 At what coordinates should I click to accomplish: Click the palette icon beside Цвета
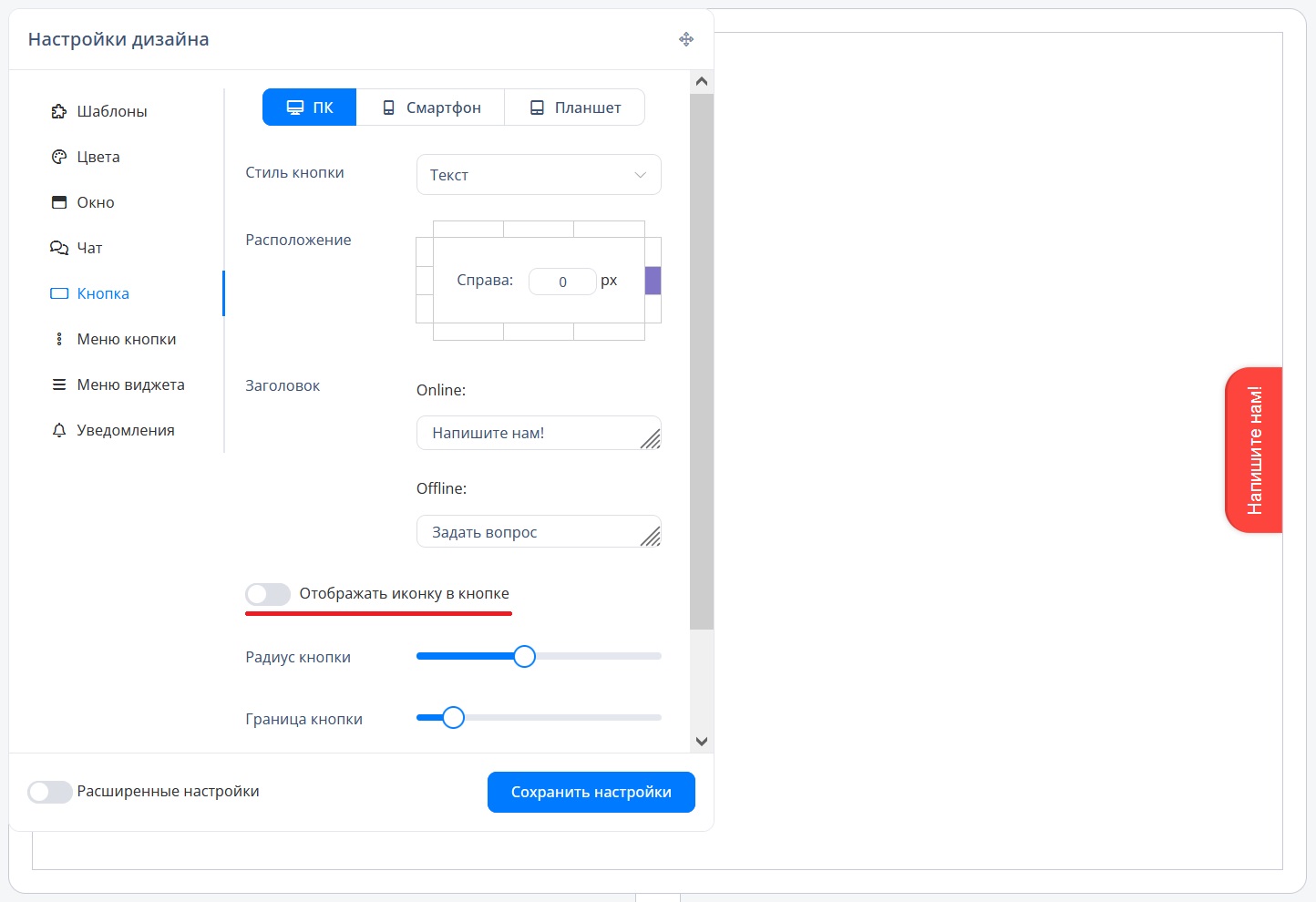click(59, 157)
